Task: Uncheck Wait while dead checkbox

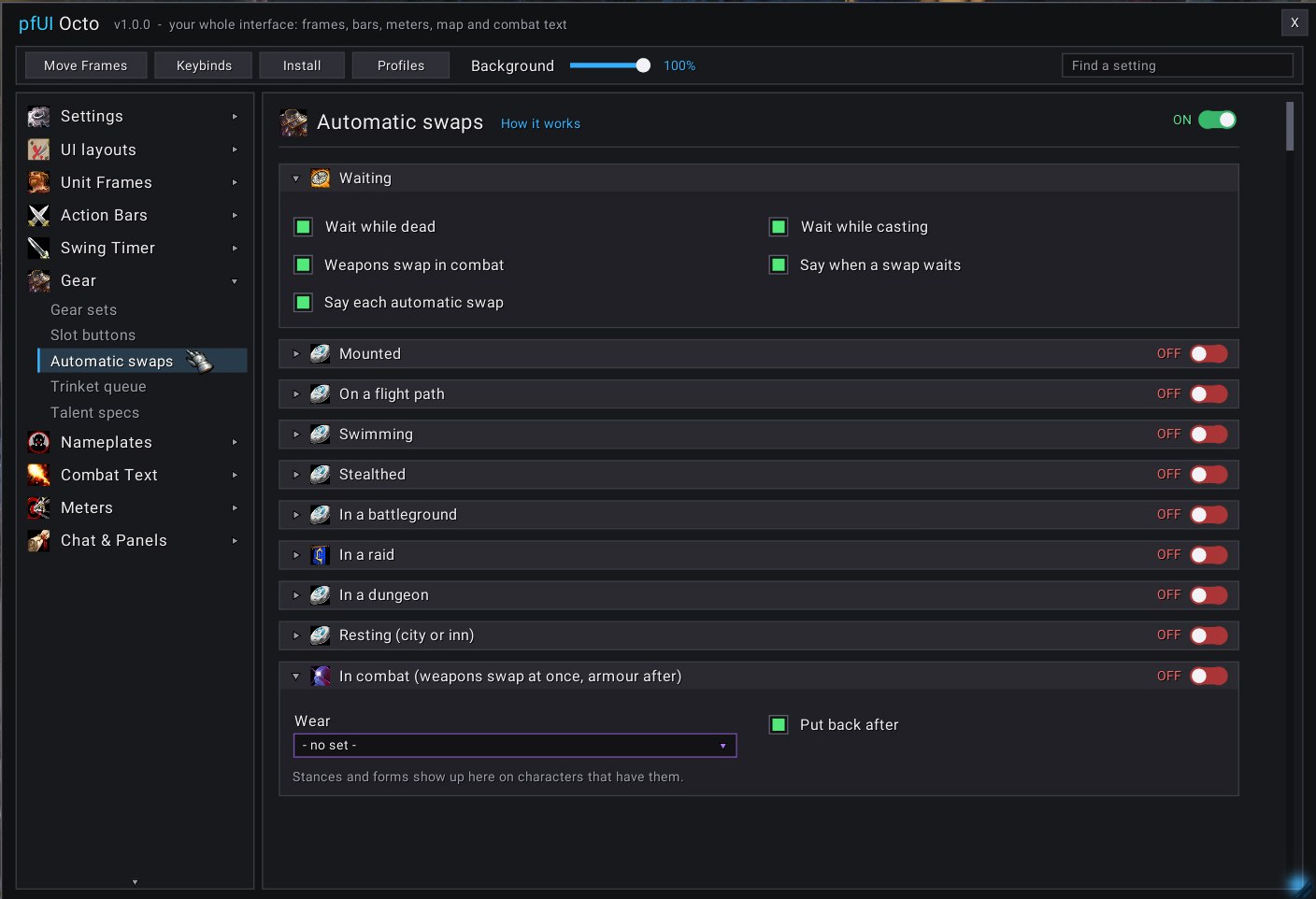Action: pyautogui.click(x=303, y=226)
